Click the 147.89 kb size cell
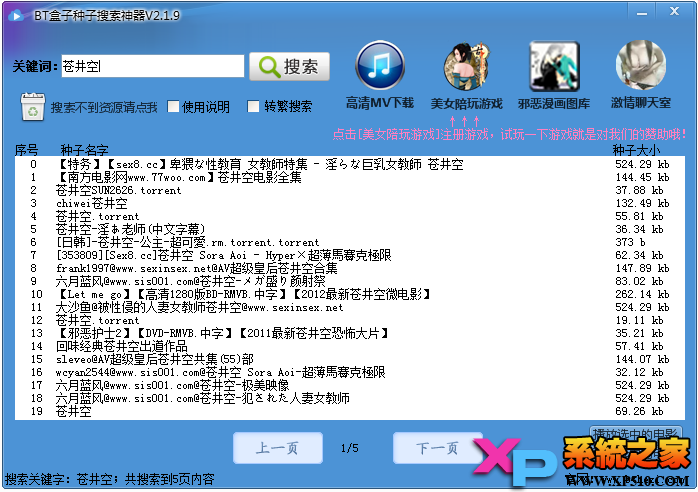The width and height of the screenshot is (698, 492). 642,268
